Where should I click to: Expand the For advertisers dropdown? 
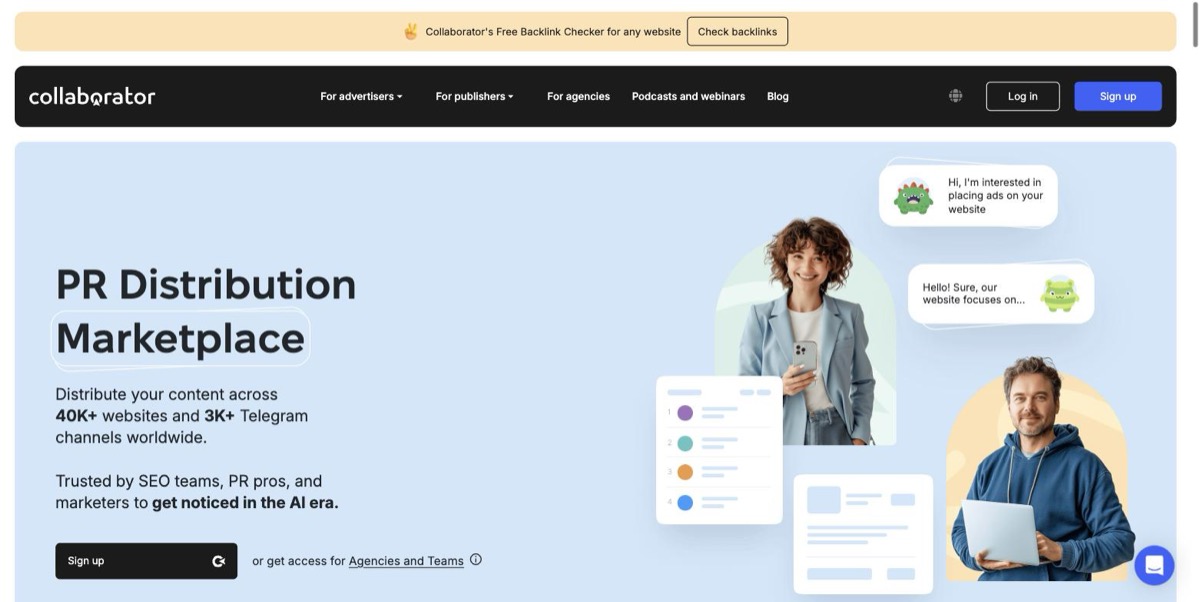[x=361, y=96]
